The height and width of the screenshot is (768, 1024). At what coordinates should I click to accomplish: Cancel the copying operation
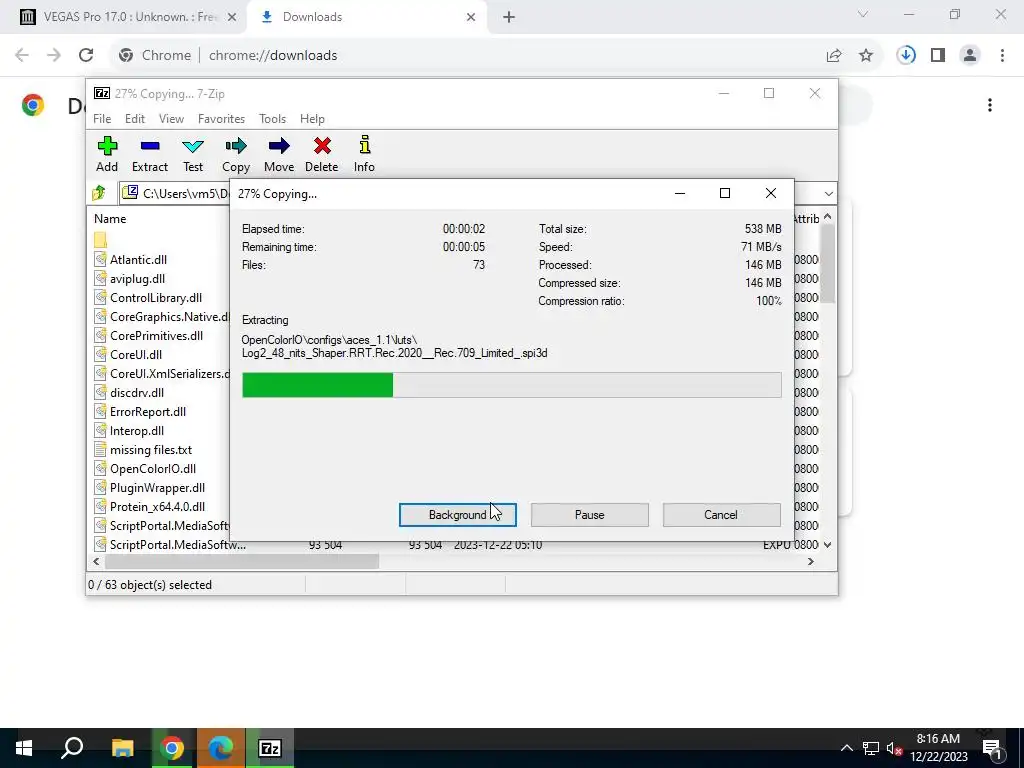pos(721,515)
